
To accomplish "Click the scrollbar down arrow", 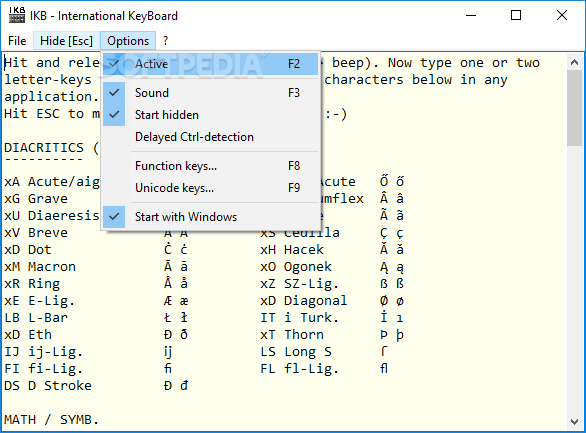I will coord(575,422).
